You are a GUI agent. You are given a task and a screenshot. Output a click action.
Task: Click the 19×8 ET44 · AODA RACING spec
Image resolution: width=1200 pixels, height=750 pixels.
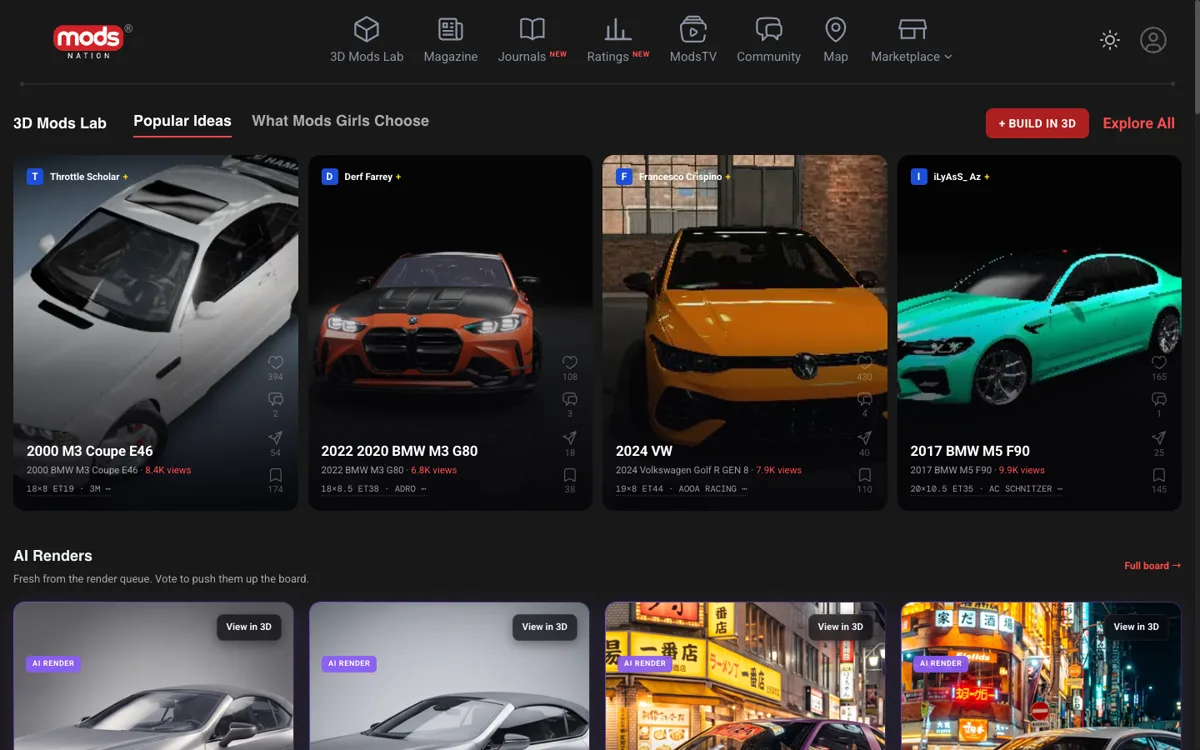point(681,489)
